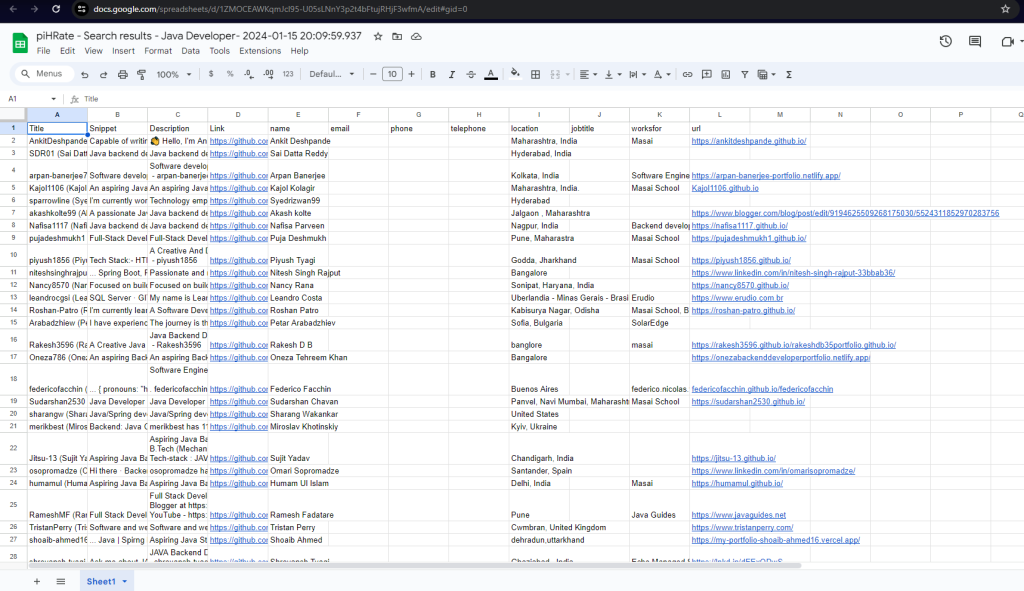Star this spreadsheet document
The height and width of the screenshot is (591, 1024).
(x=378, y=37)
